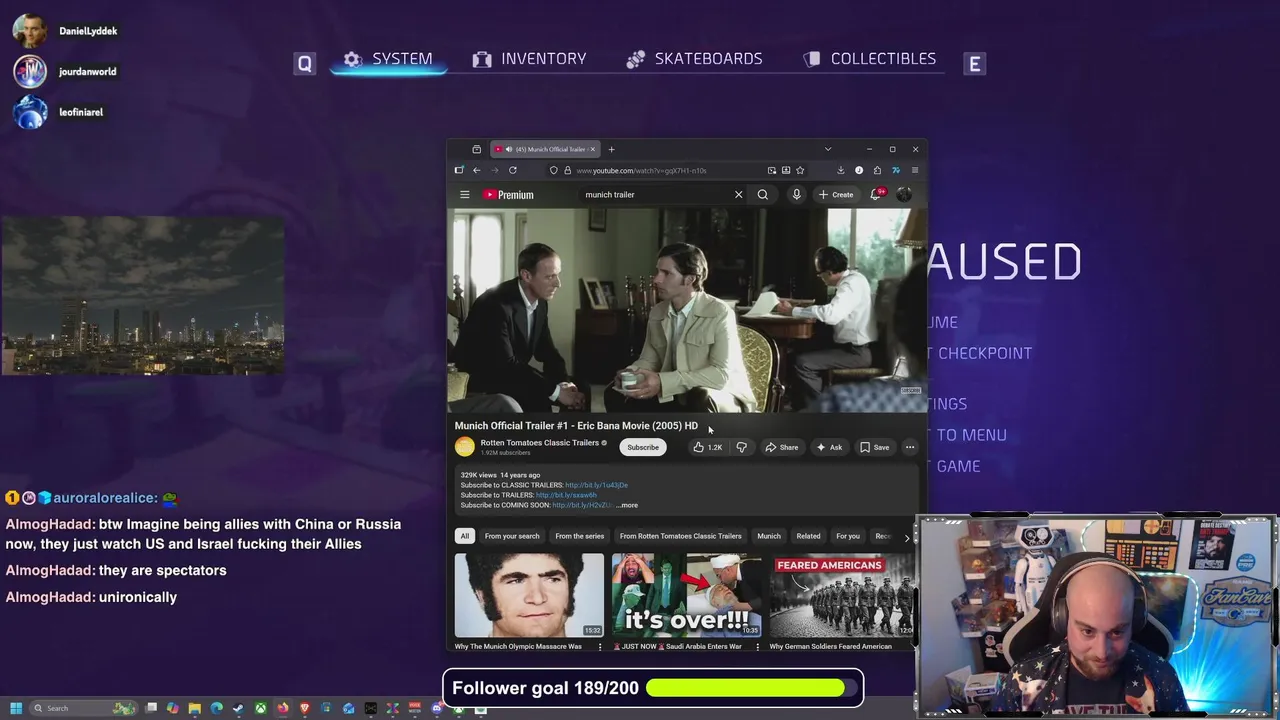
Task: Open the YouTube account avatar menu
Action: [x=904, y=195]
